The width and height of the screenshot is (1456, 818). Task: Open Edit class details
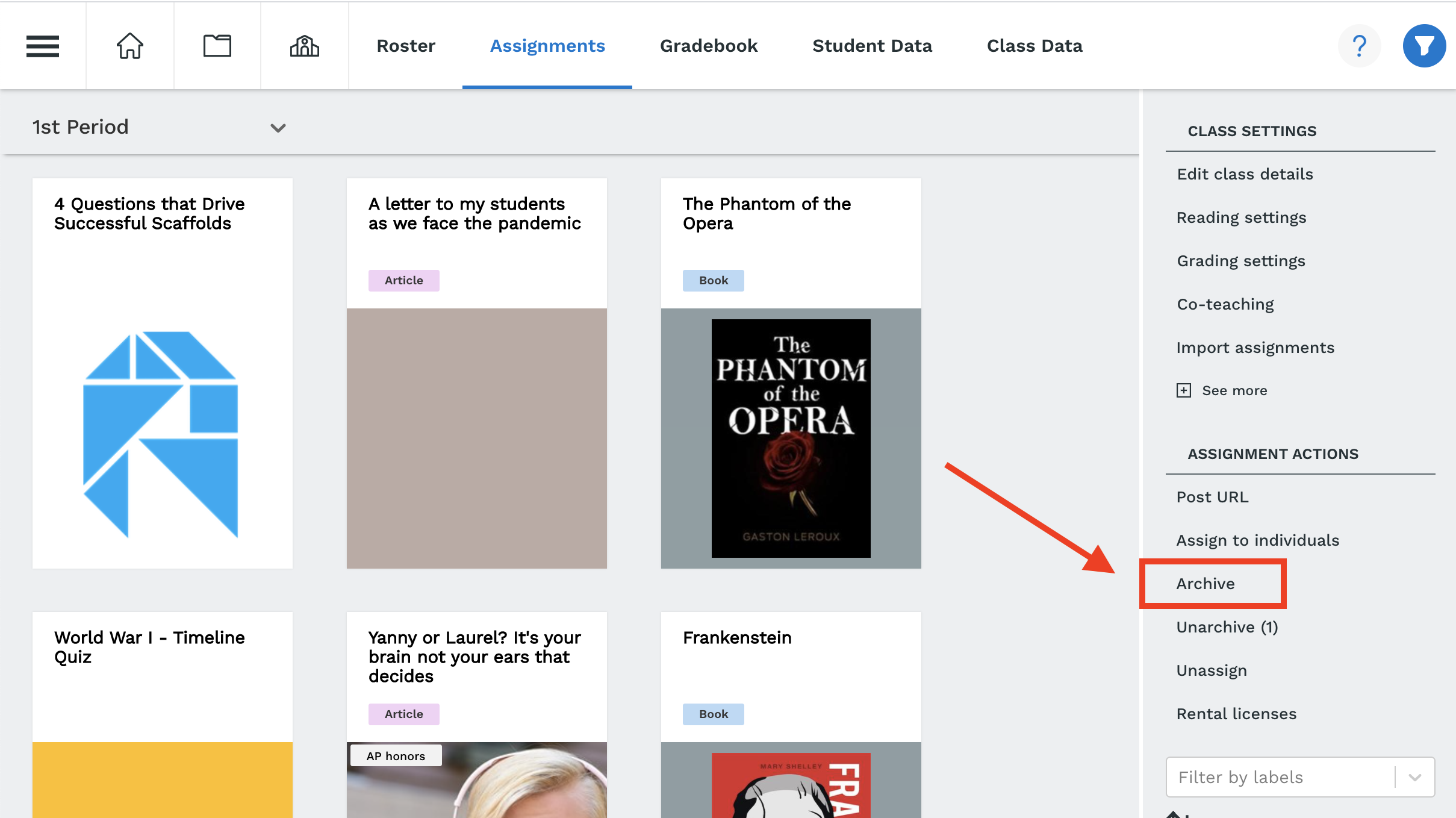click(1245, 174)
